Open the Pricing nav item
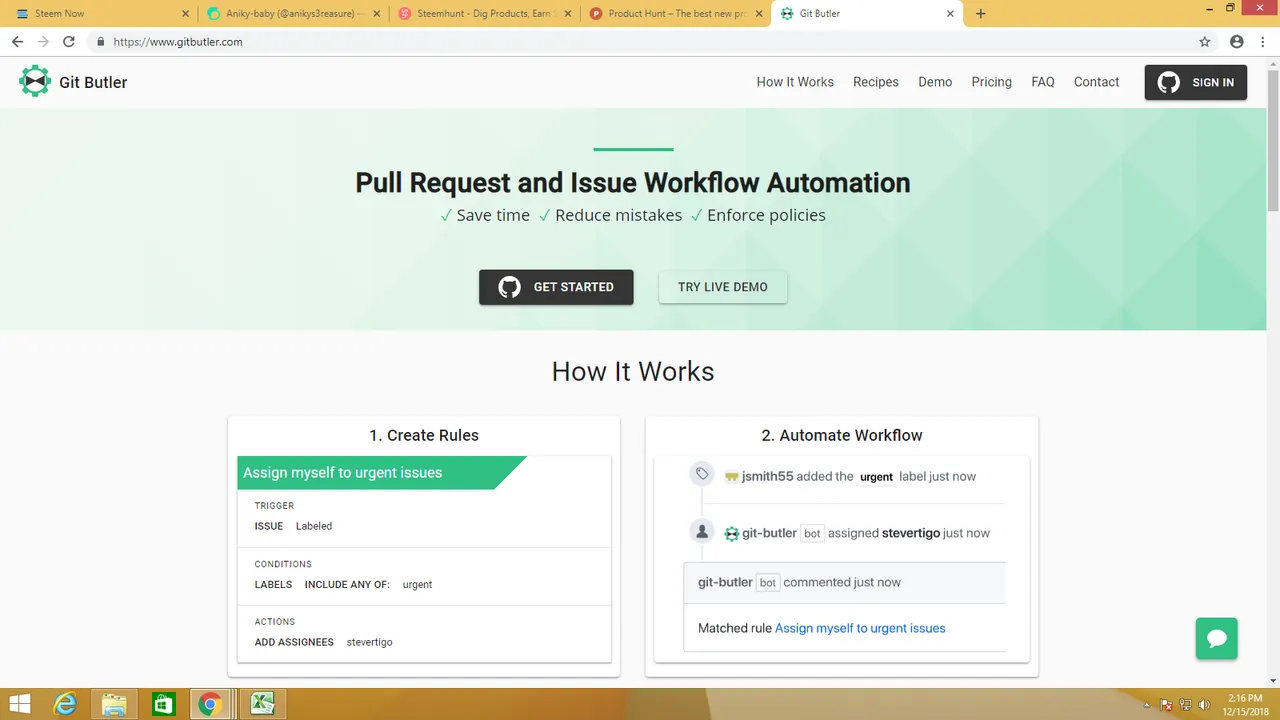 [x=991, y=82]
